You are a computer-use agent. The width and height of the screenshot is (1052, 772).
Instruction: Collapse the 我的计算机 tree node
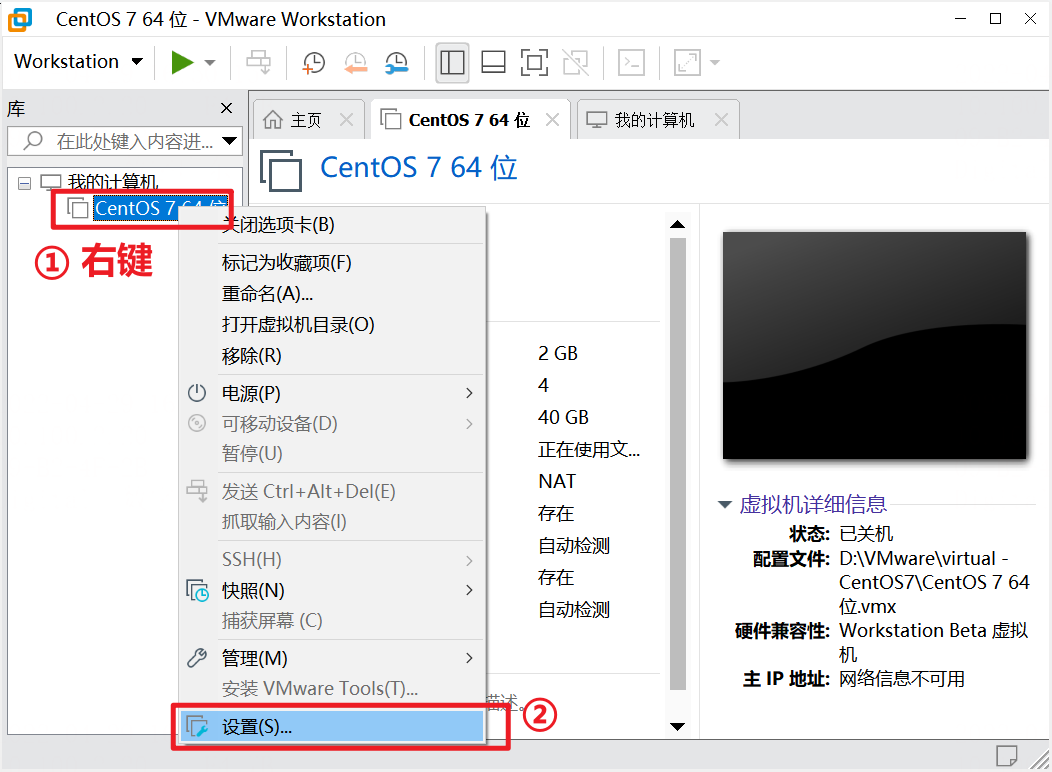[x=24, y=183]
